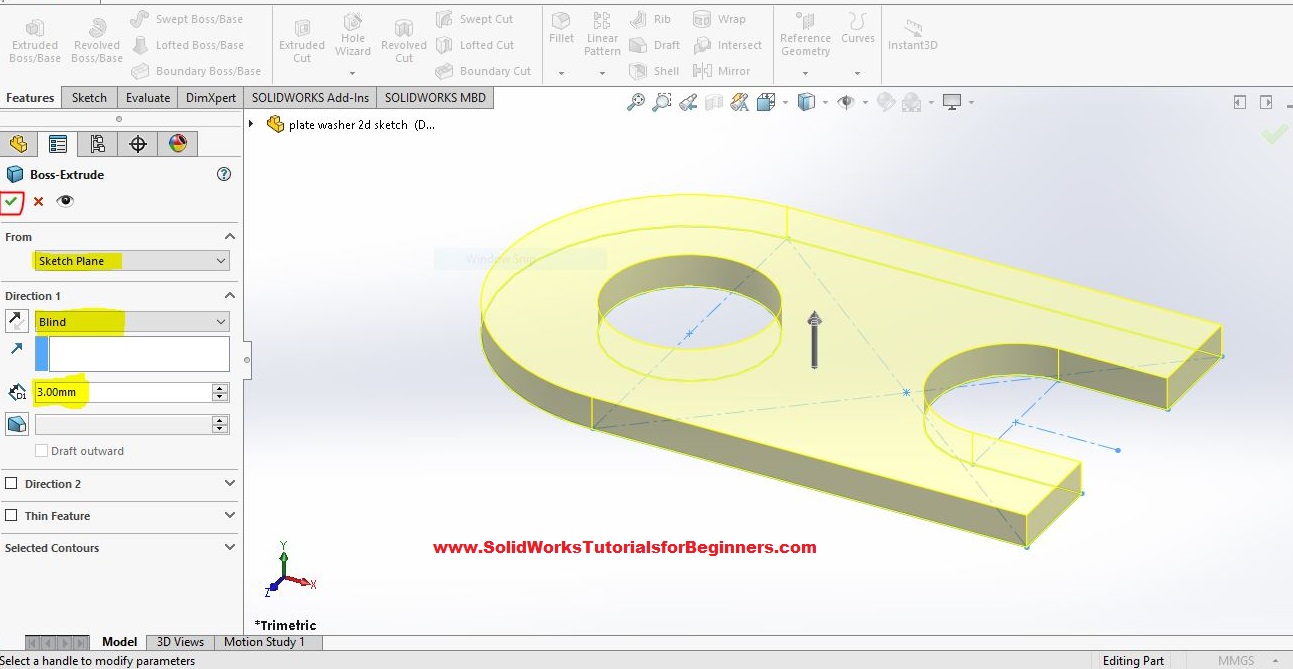Viewport: 1293px width, 669px height.
Task: Pick the Shell feature tool
Action: coord(654,71)
